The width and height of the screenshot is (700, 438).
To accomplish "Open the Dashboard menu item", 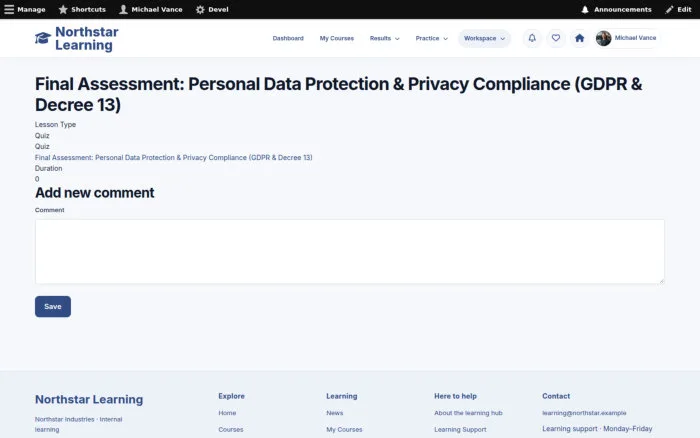I will pyautogui.click(x=288, y=38).
